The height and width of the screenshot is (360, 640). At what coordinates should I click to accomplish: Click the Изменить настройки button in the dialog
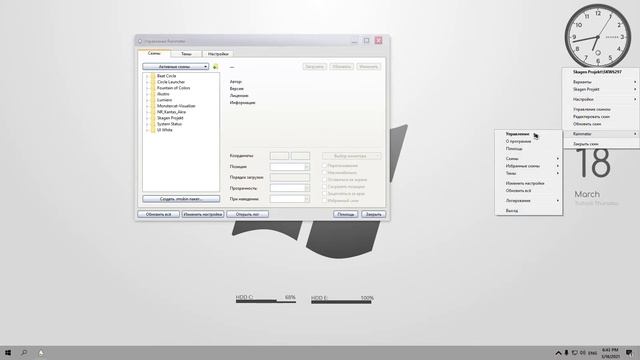tap(203, 214)
